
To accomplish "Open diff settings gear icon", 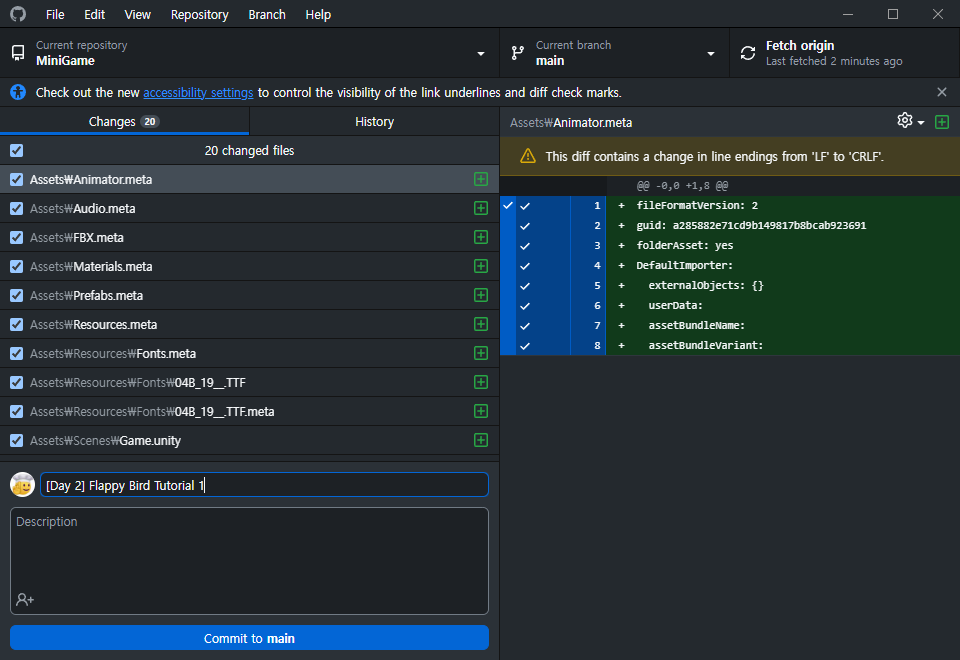I will click(905, 121).
